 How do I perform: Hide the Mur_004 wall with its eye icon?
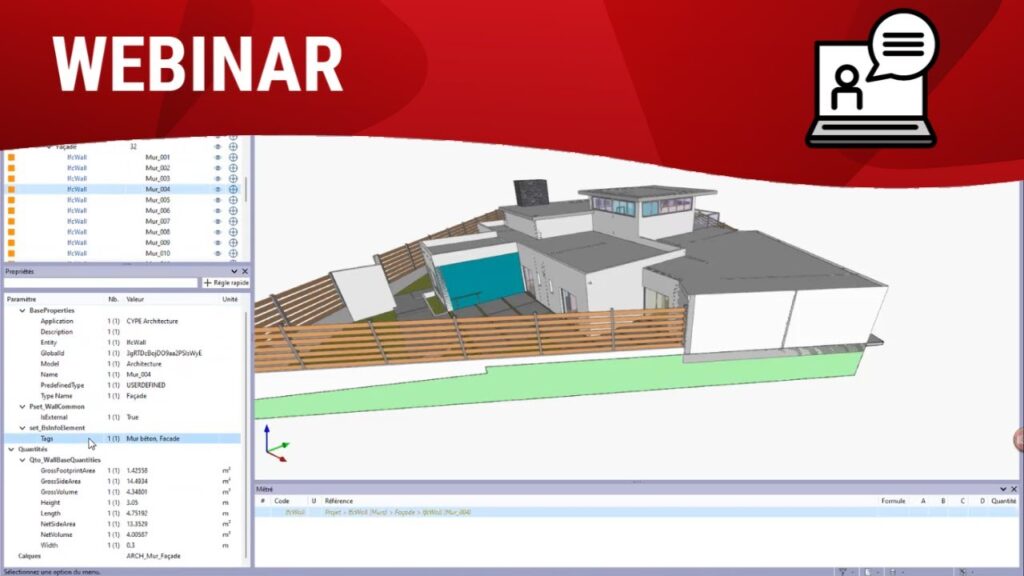(x=218, y=189)
